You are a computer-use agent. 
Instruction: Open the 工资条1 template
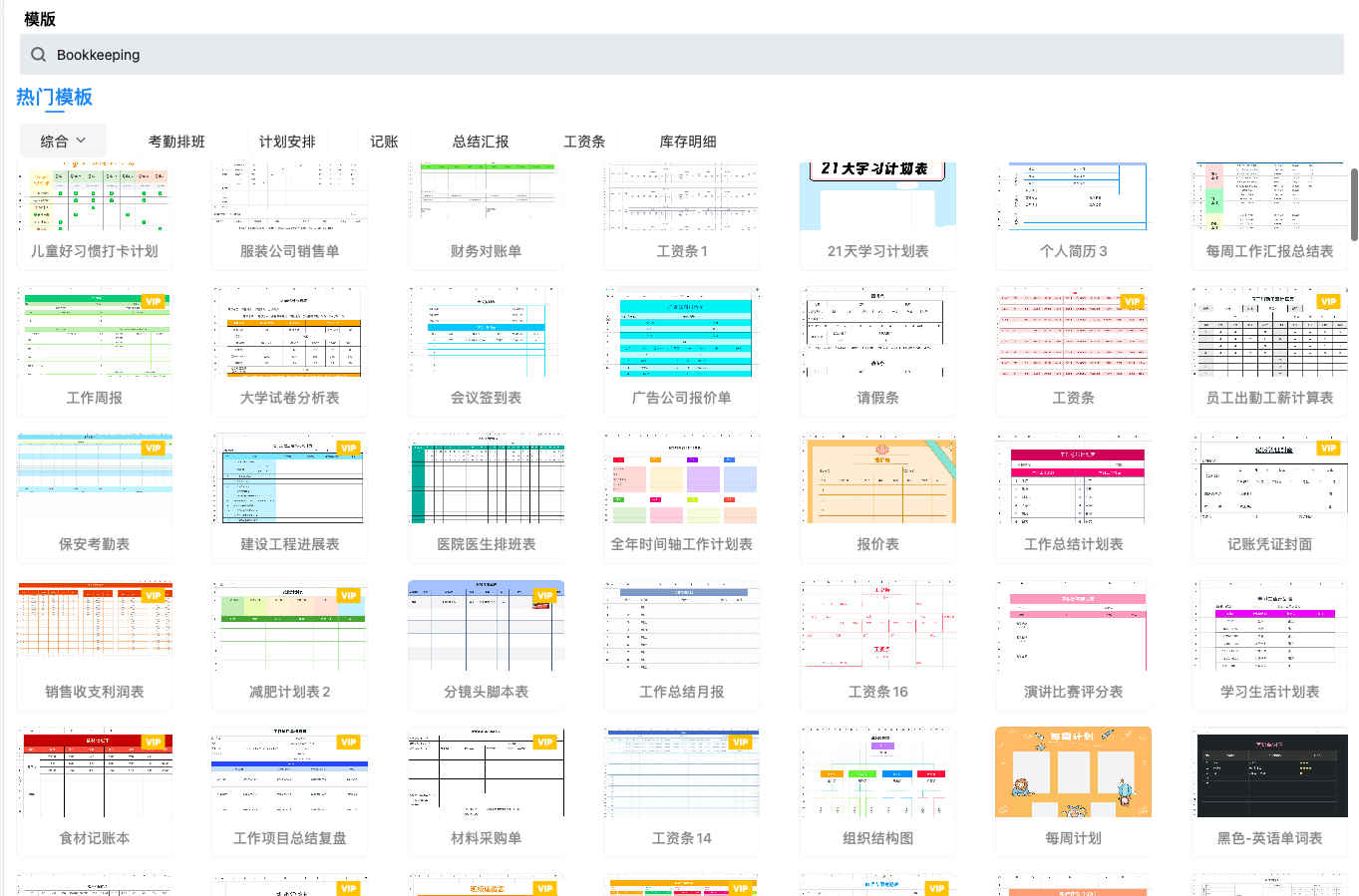point(681,215)
